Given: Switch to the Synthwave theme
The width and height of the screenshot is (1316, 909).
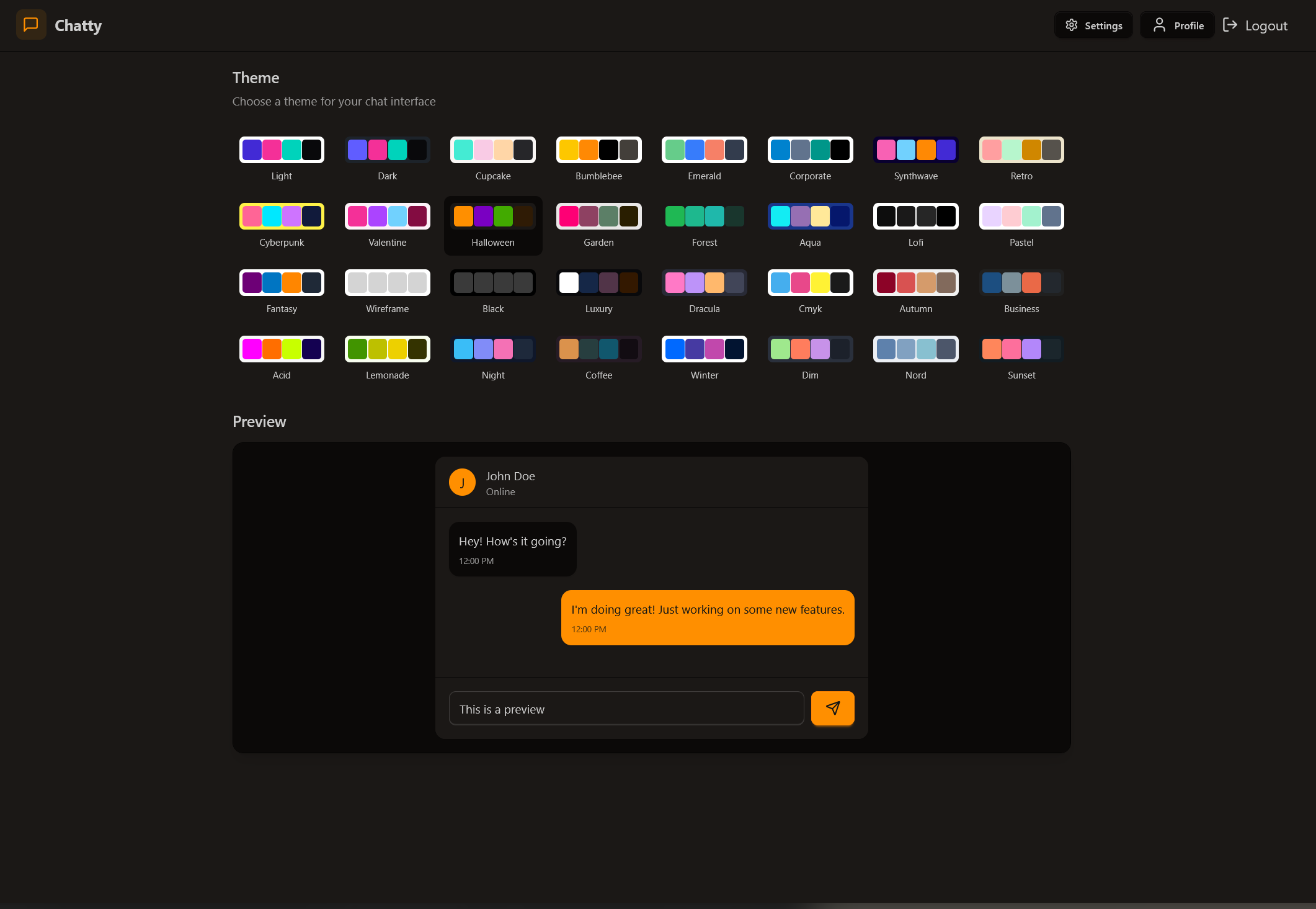Looking at the screenshot, I should pos(916,159).
